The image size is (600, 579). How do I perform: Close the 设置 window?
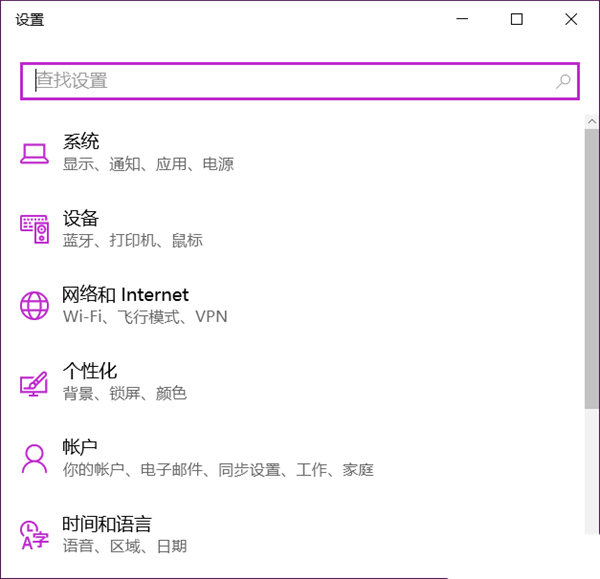pos(570,19)
